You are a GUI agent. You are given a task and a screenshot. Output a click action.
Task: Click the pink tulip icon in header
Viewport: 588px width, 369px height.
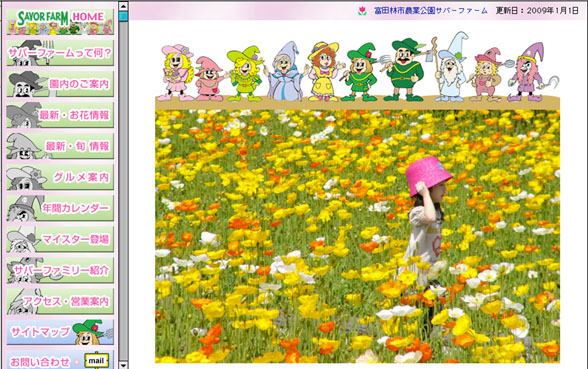362,11
